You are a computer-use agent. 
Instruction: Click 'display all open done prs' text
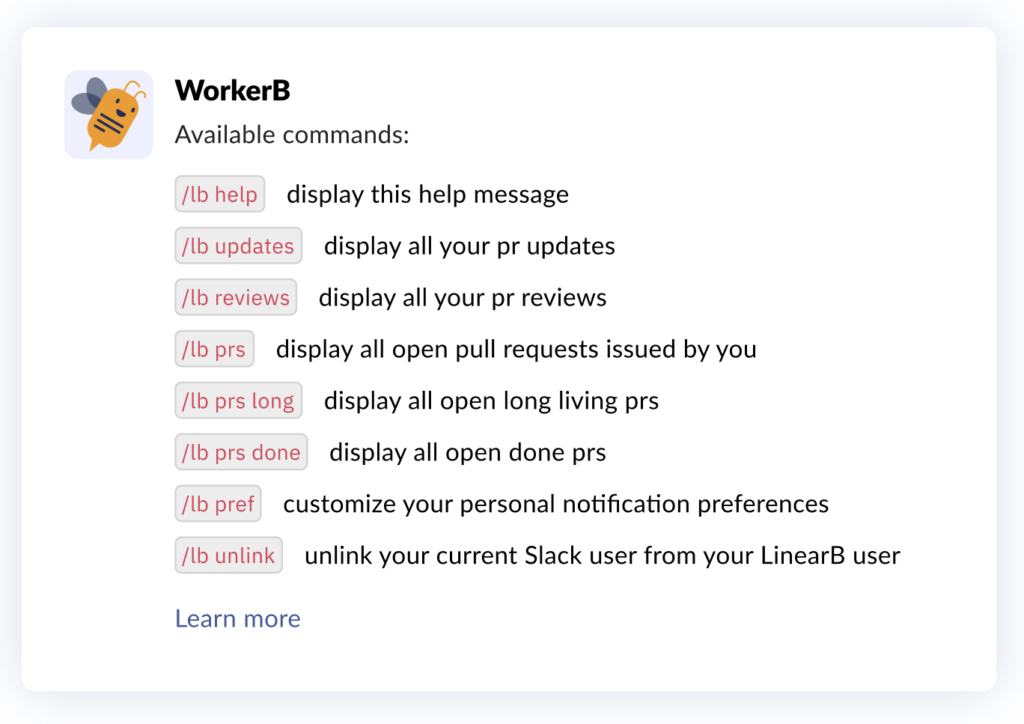tap(468, 452)
